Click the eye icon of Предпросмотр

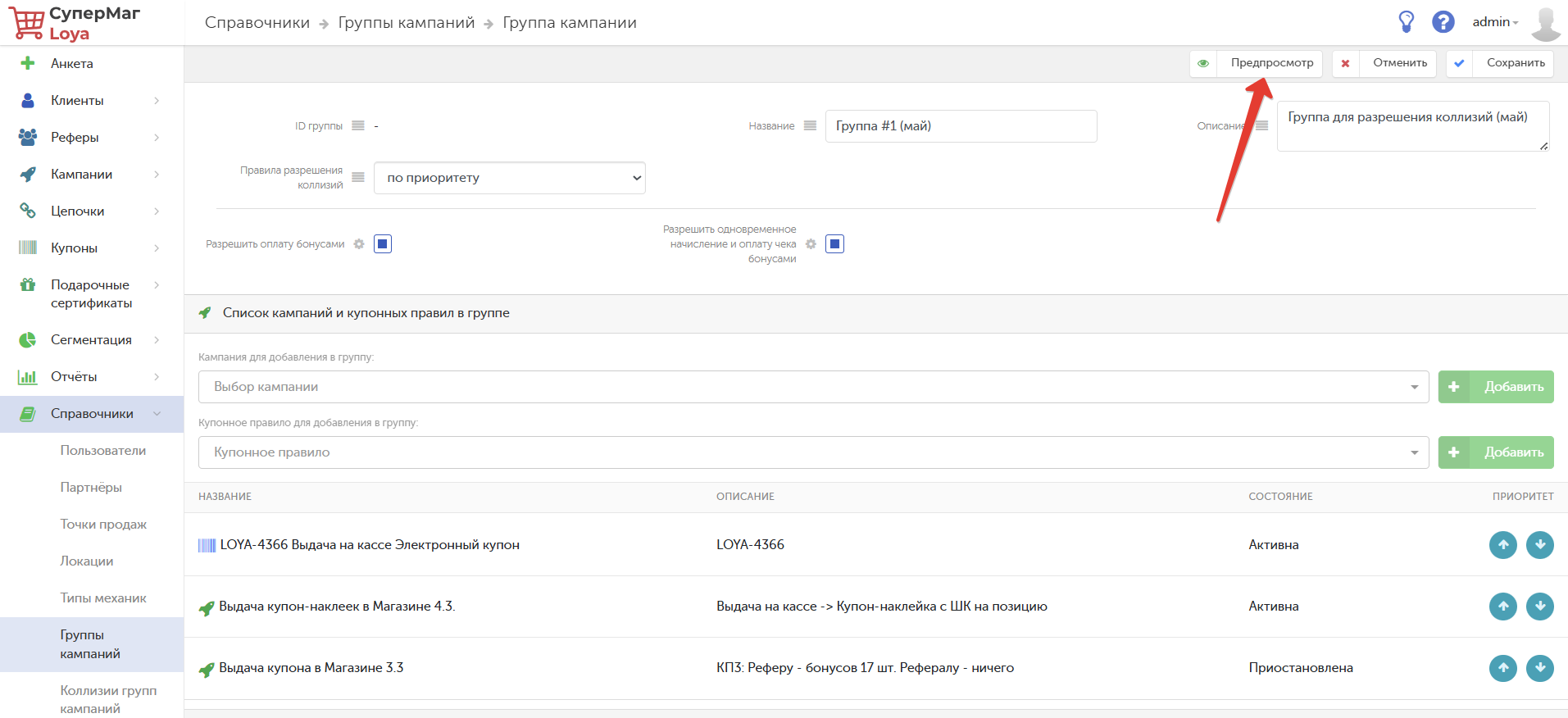click(1203, 63)
